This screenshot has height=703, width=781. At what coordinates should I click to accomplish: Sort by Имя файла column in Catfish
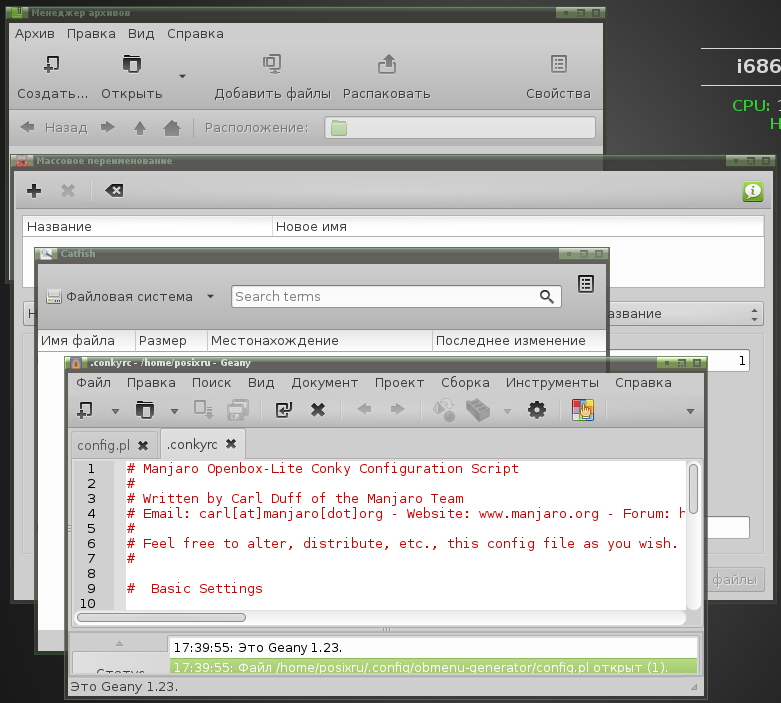tap(86, 341)
